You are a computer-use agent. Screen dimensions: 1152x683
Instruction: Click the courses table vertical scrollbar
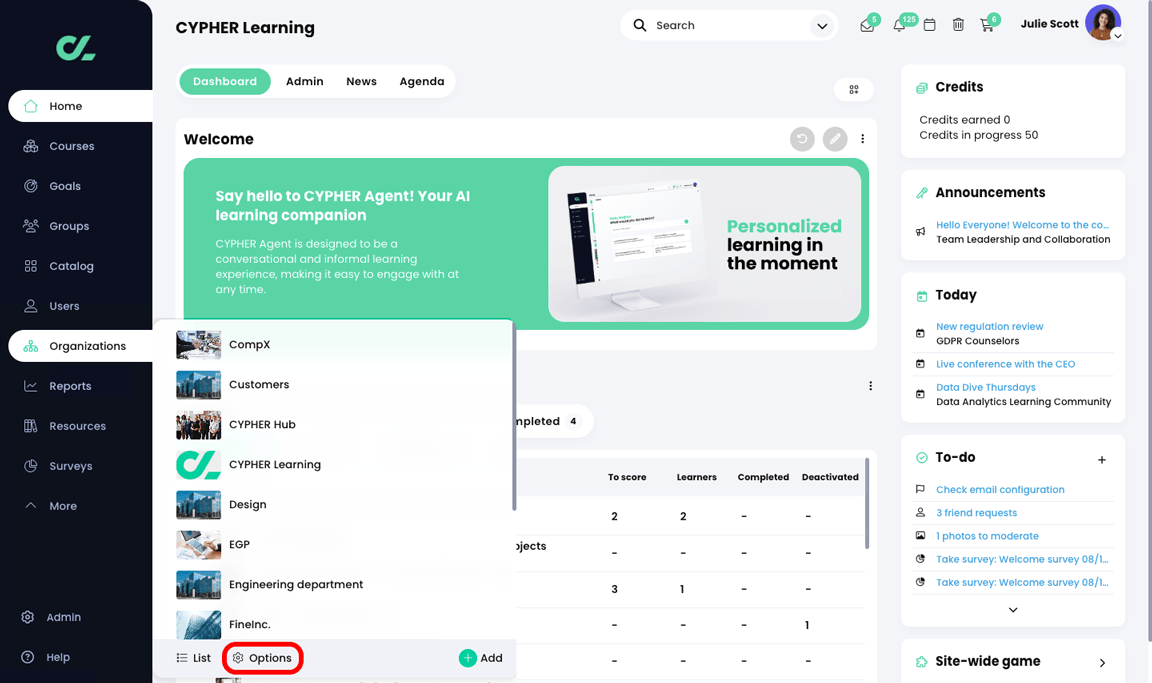867,504
